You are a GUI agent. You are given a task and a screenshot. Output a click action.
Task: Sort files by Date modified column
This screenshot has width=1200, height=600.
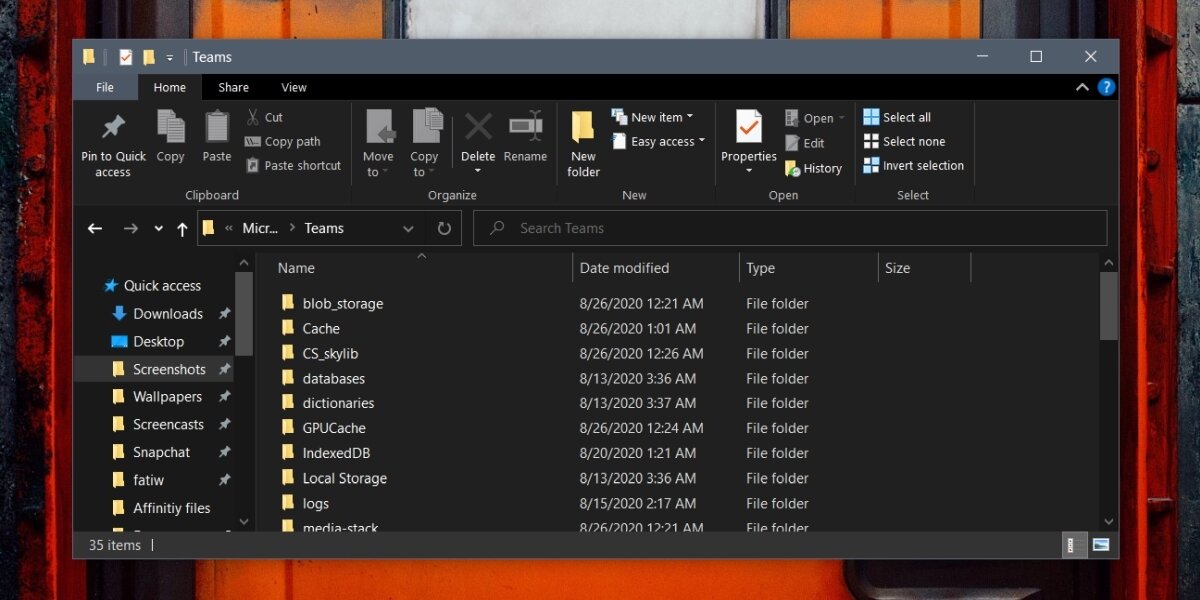(x=624, y=268)
